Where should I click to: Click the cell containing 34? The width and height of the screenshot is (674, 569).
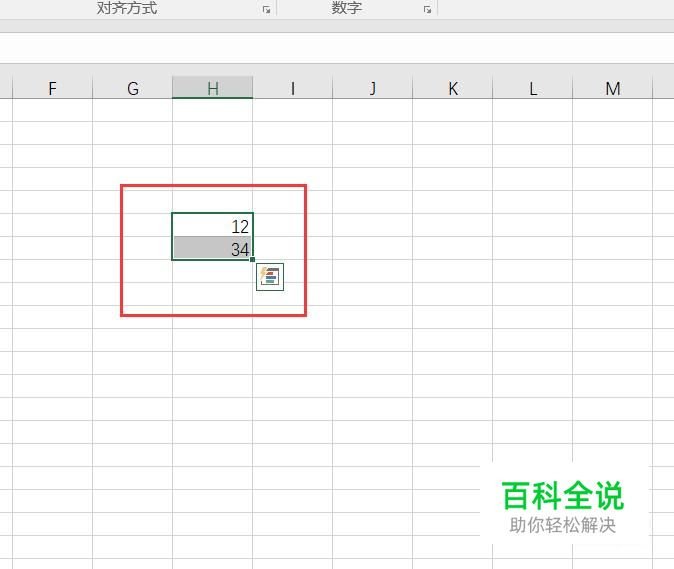[x=213, y=248]
